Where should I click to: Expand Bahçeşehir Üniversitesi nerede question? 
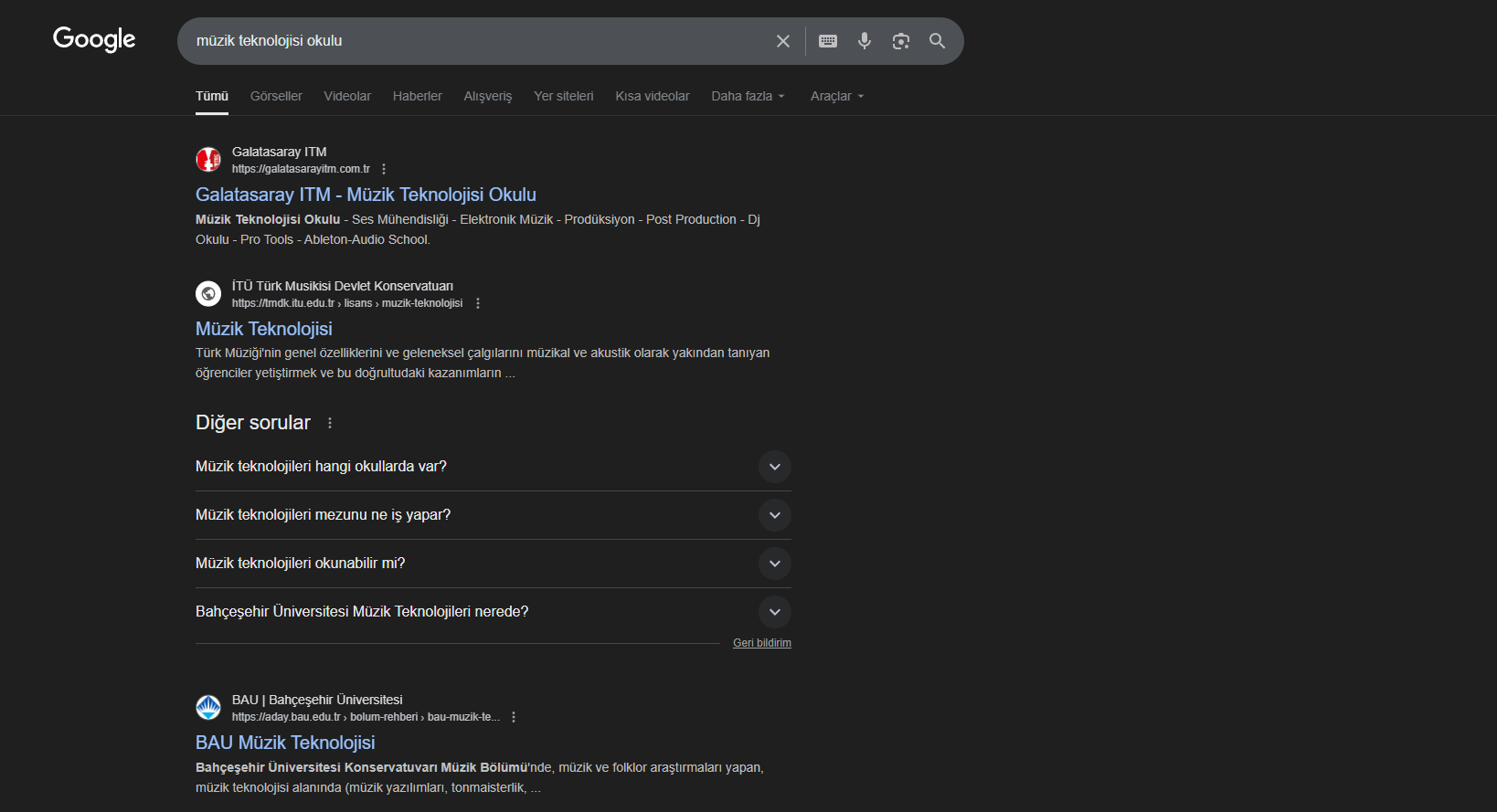click(x=774, y=612)
